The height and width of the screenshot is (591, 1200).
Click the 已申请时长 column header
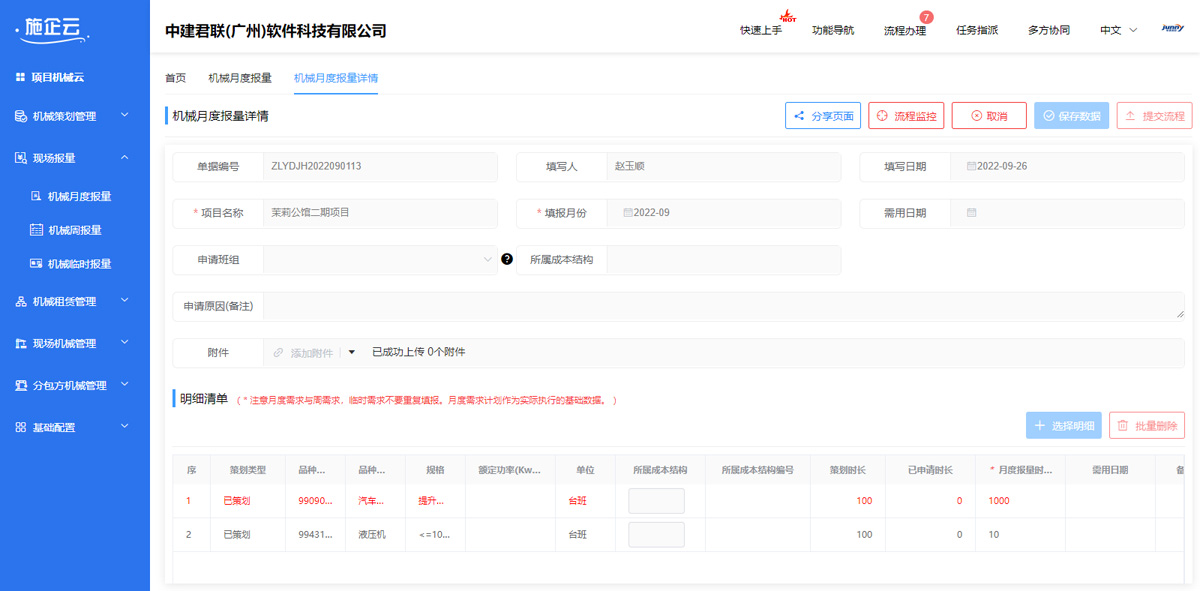coord(930,470)
